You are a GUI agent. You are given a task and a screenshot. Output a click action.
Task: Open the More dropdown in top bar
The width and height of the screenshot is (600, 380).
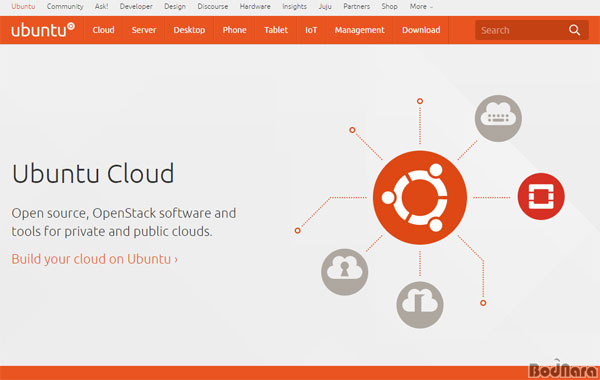pos(421,7)
